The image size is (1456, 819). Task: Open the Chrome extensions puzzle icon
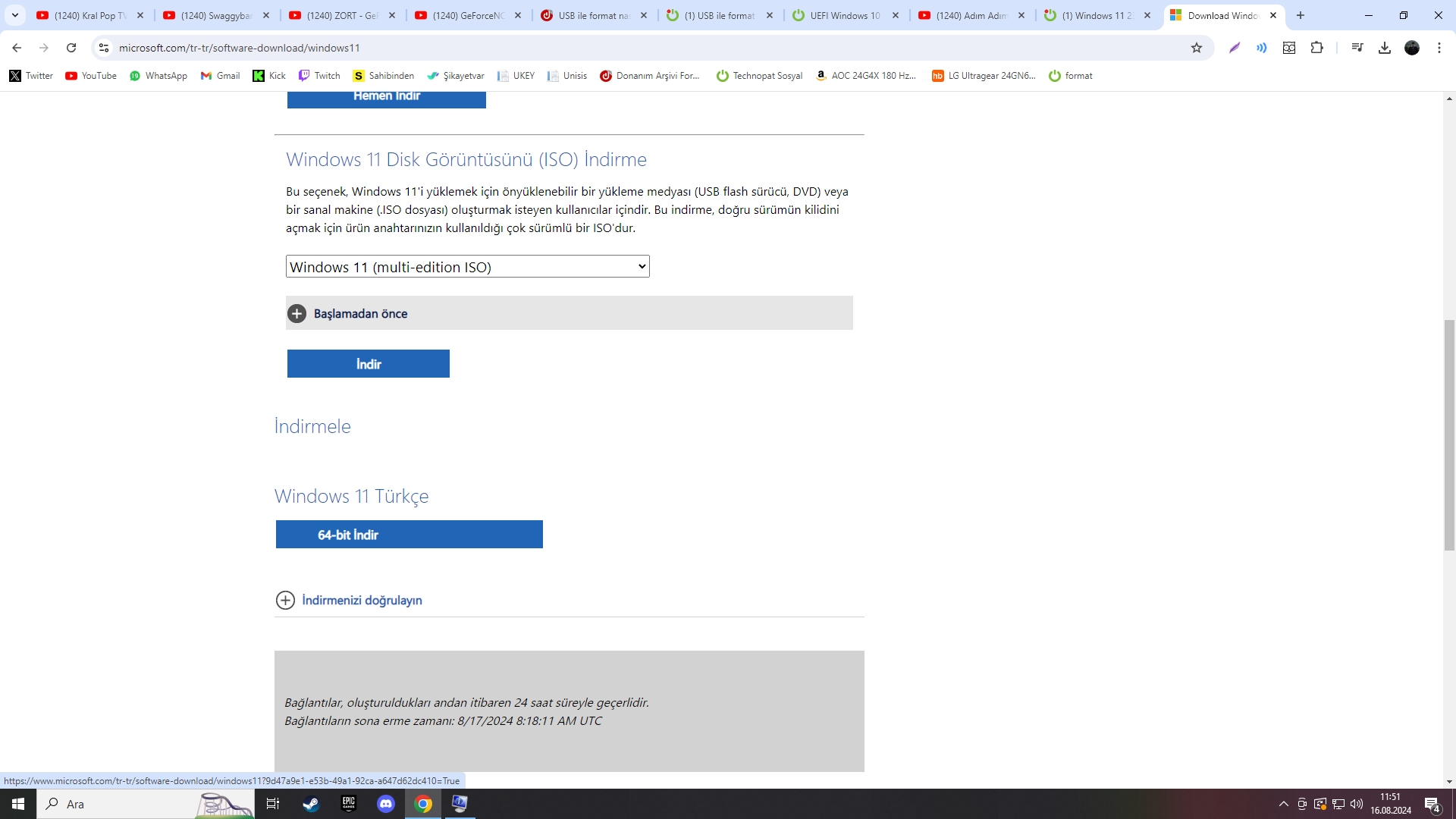coord(1316,48)
